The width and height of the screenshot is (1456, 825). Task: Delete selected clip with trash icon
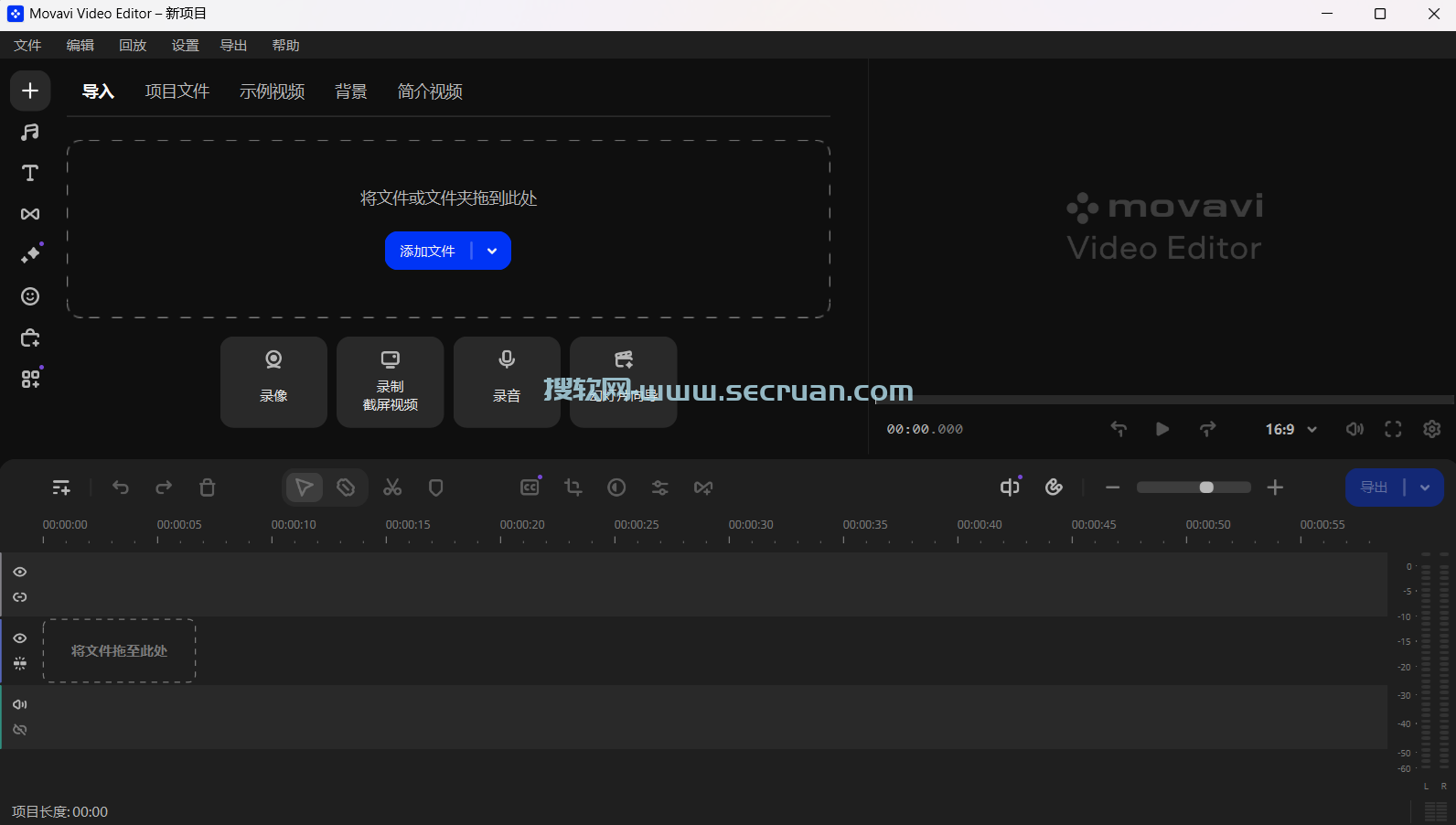coord(208,487)
